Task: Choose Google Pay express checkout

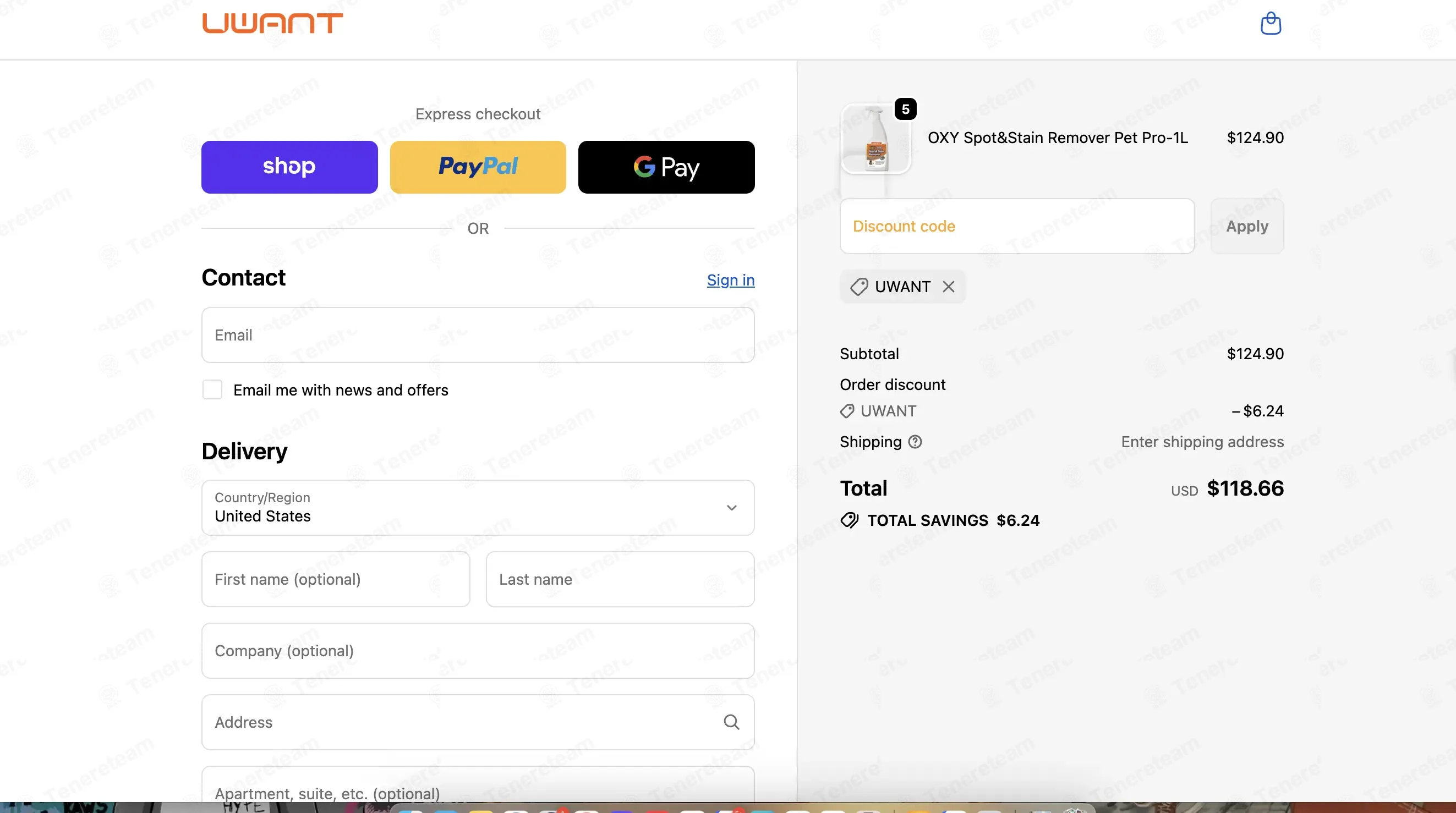Action: pyautogui.click(x=666, y=167)
